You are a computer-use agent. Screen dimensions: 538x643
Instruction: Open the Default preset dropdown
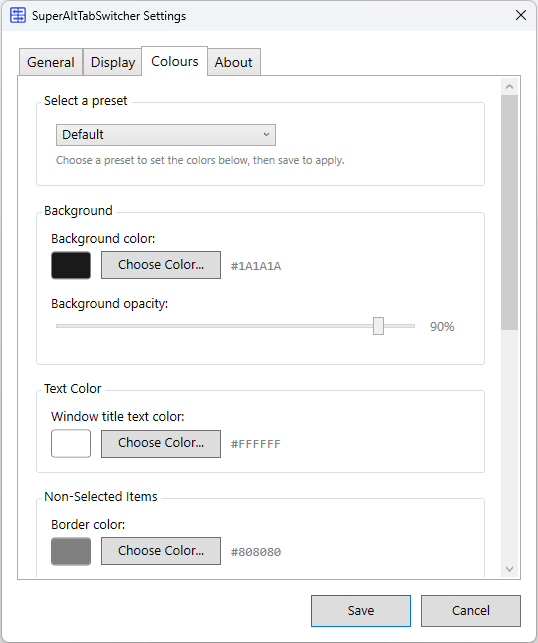pyautogui.click(x=166, y=135)
